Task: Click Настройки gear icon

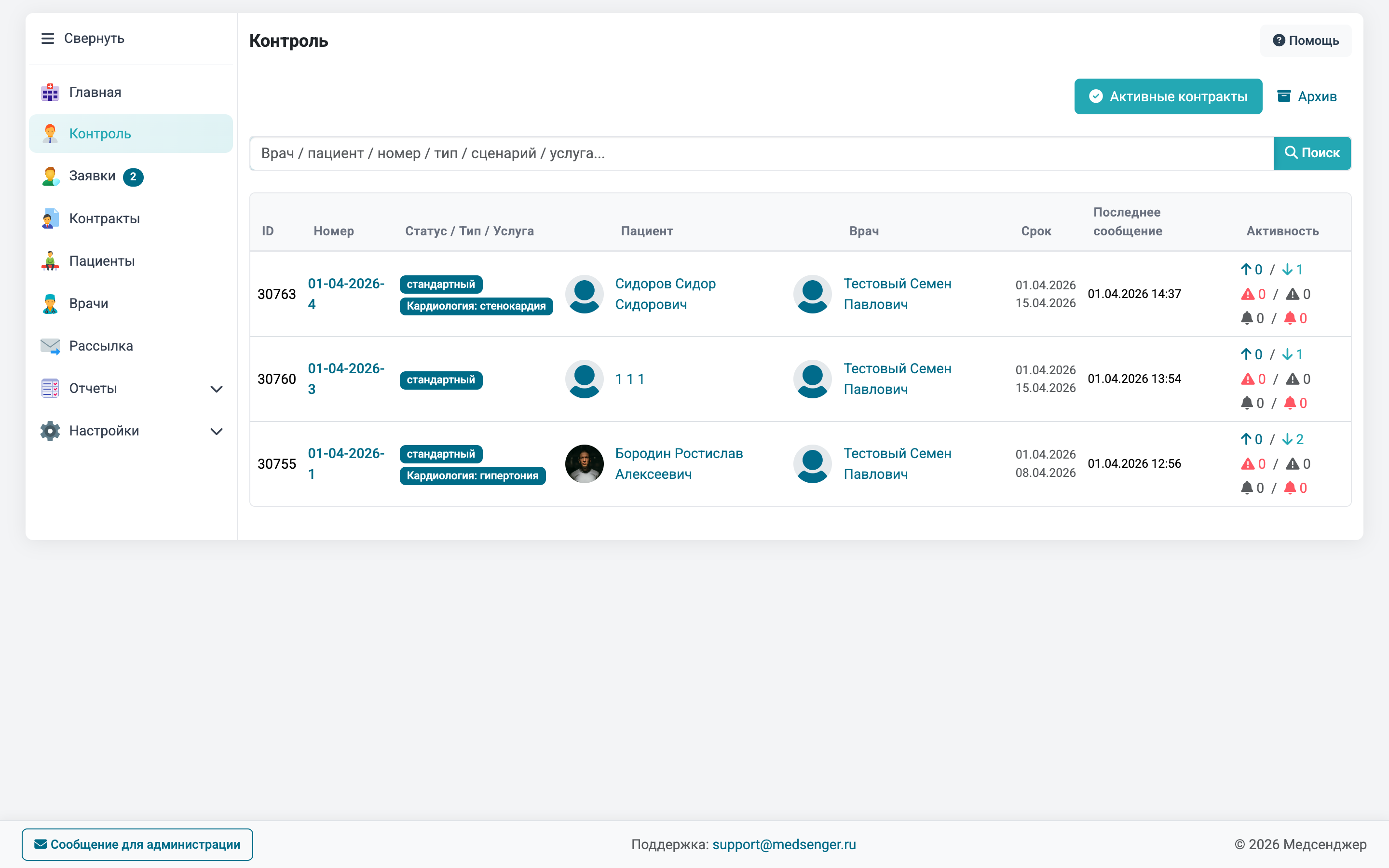Action: 50,431
